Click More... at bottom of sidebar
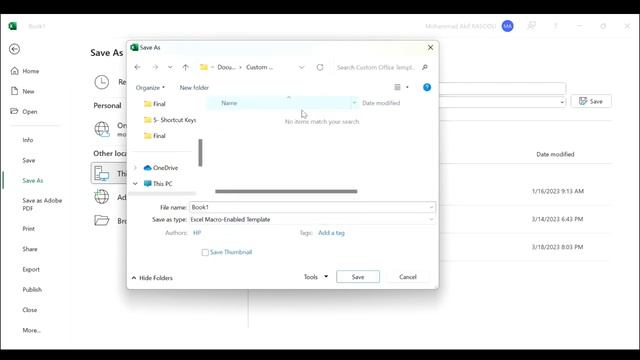This screenshot has width=640, height=360. click(x=31, y=330)
